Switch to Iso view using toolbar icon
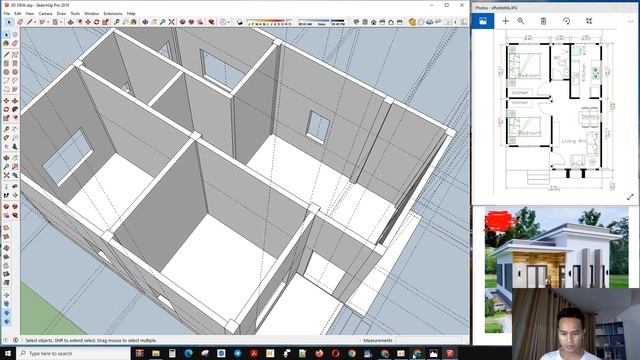640x360 pixels. [x=356, y=22]
